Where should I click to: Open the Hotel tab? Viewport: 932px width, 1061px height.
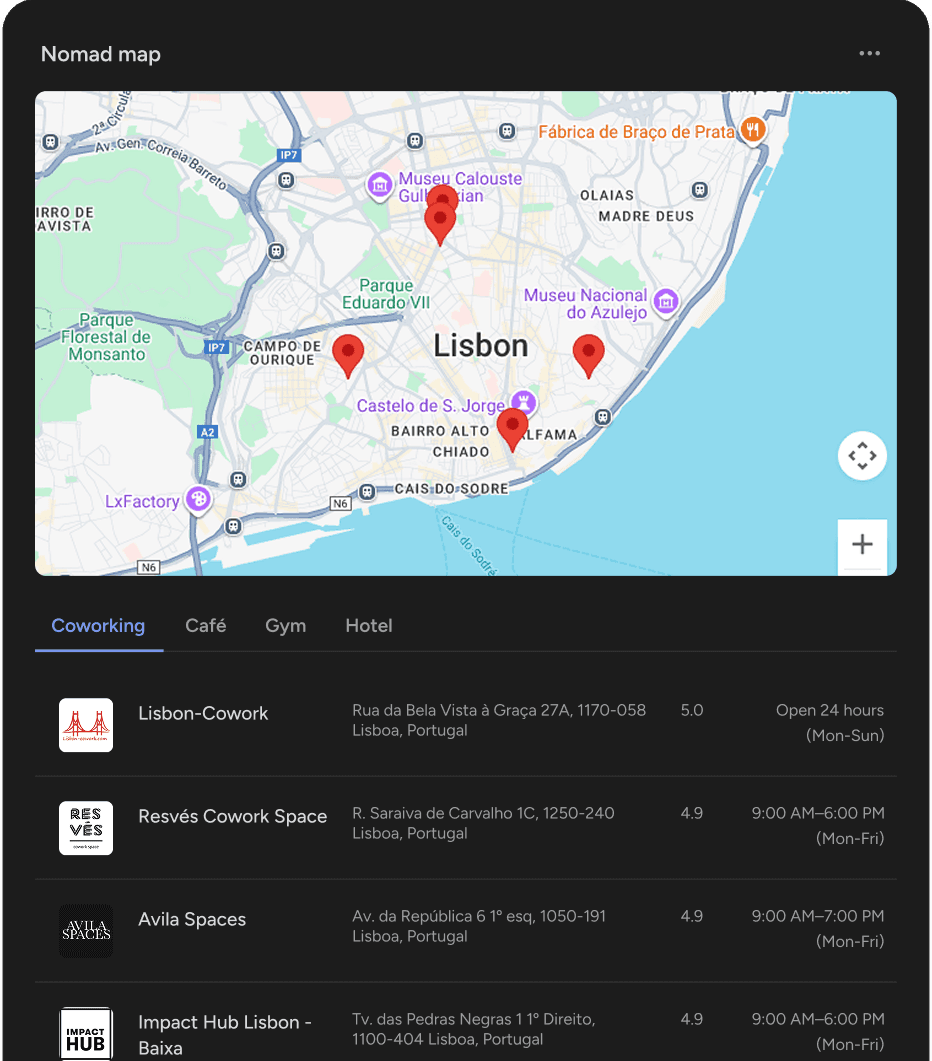pos(368,626)
